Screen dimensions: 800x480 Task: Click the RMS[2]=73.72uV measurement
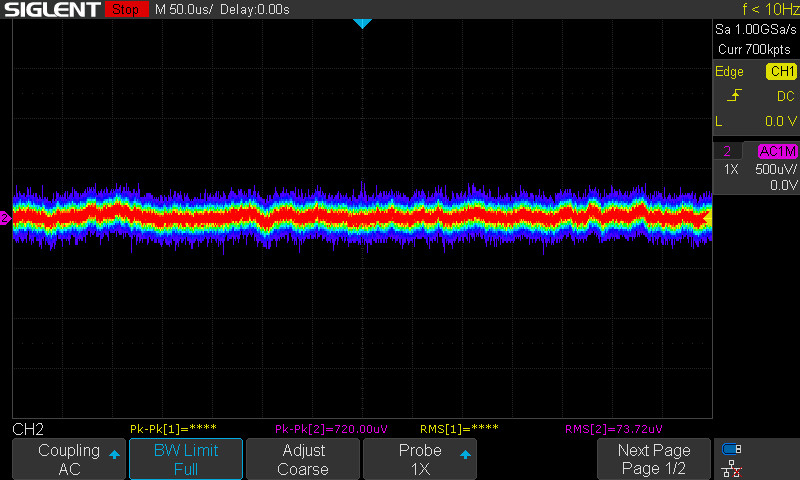(614, 429)
